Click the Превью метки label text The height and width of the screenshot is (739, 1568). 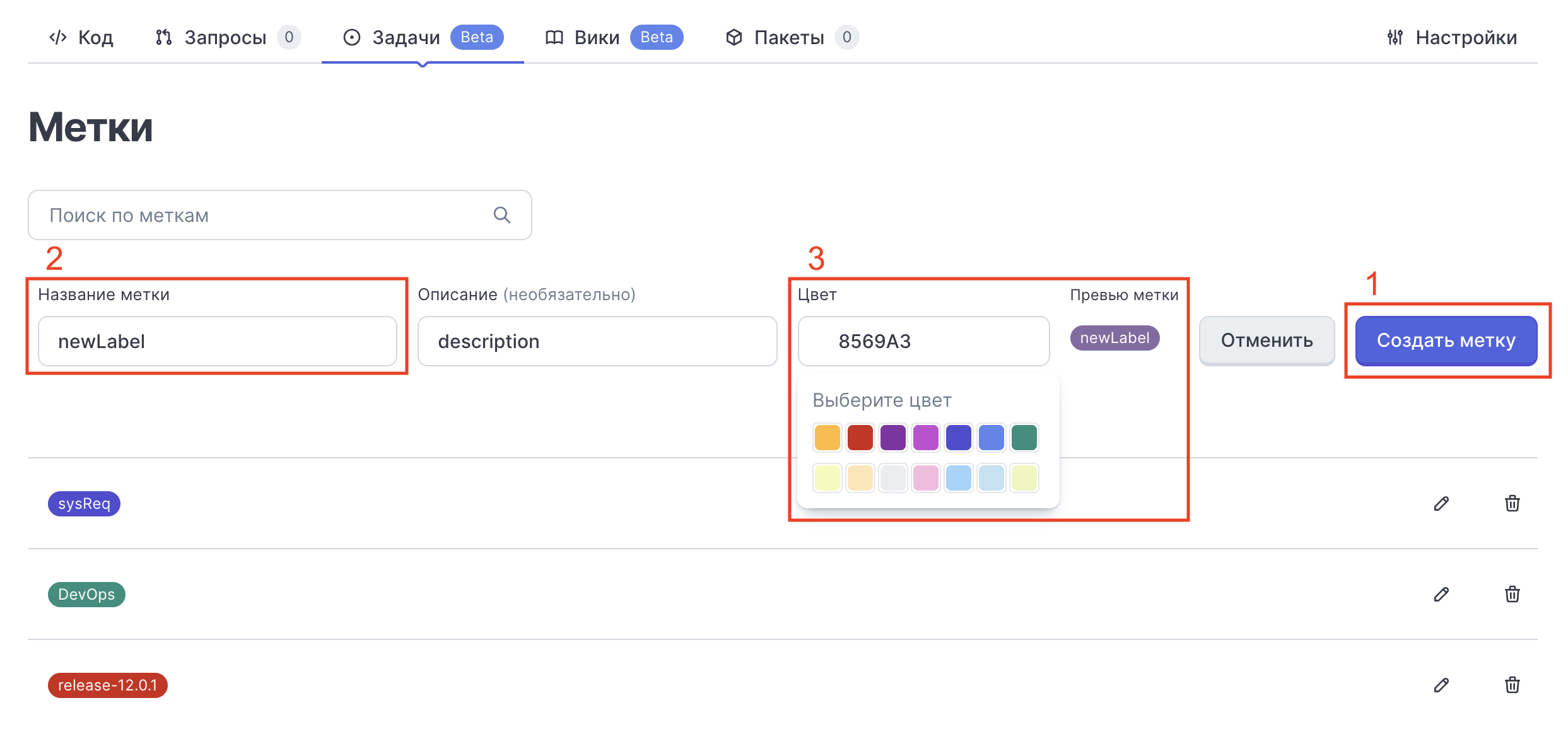click(x=1124, y=295)
